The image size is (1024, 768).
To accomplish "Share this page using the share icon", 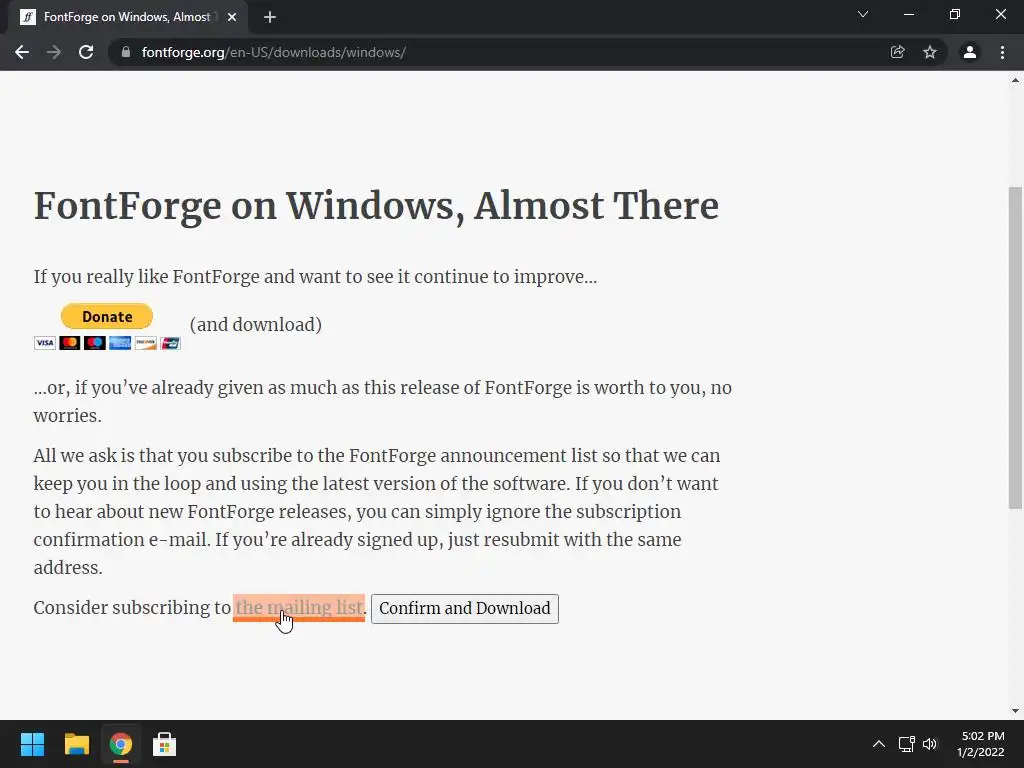I will pyautogui.click(x=897, y=52).
